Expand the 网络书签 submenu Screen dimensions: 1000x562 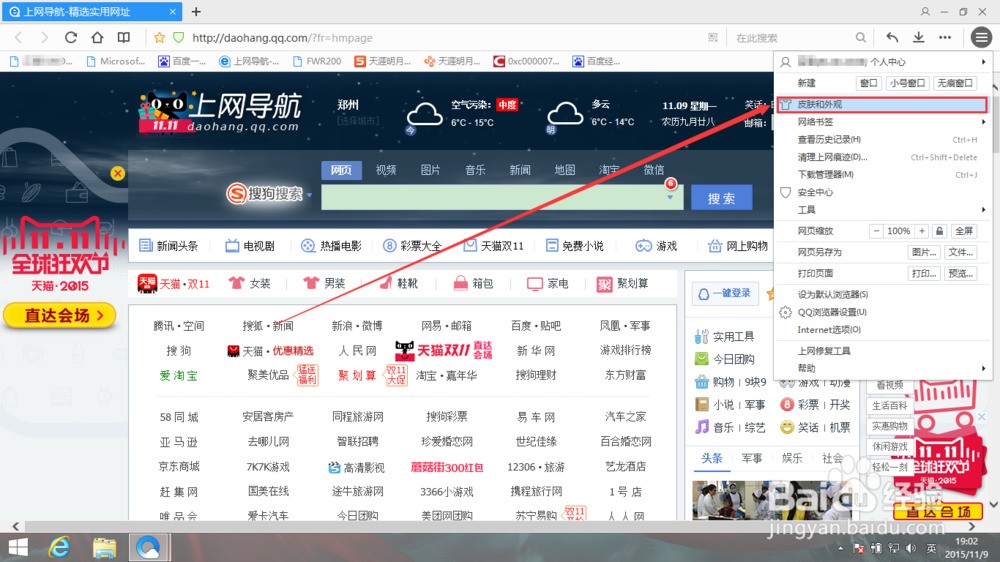tap(983, 122)
